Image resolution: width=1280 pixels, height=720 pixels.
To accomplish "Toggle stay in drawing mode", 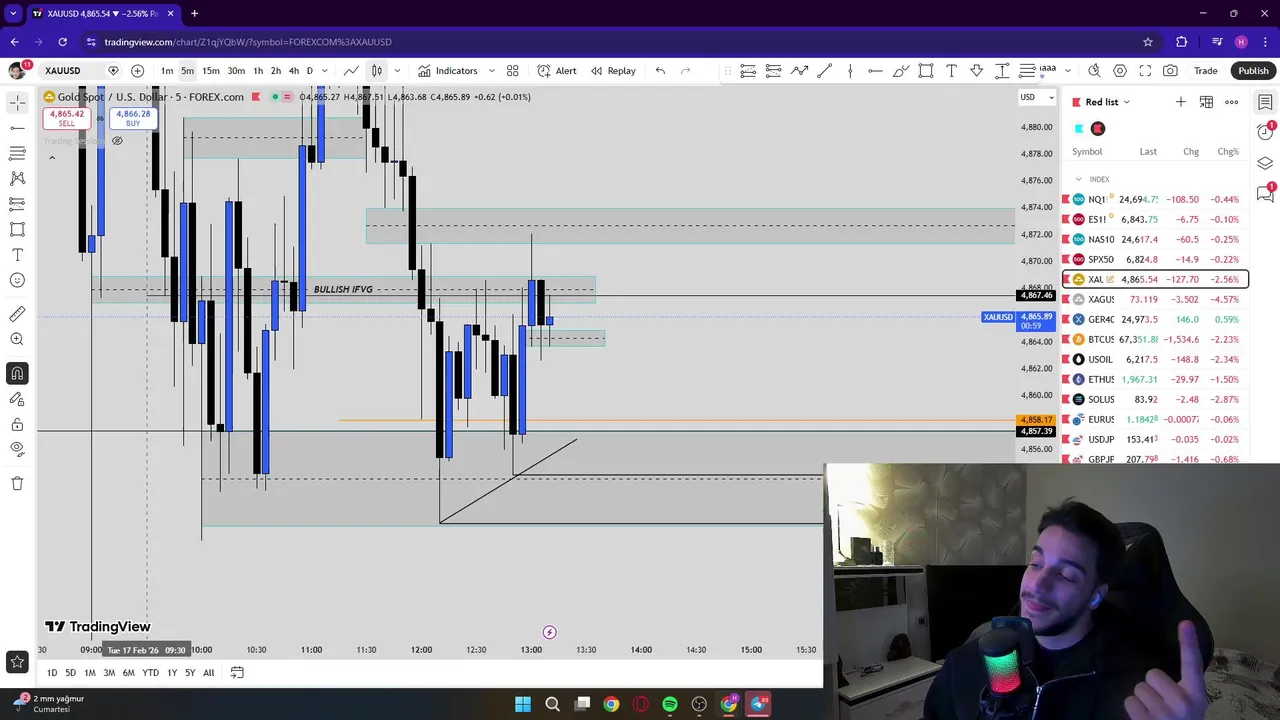I will tap(17, 399).
